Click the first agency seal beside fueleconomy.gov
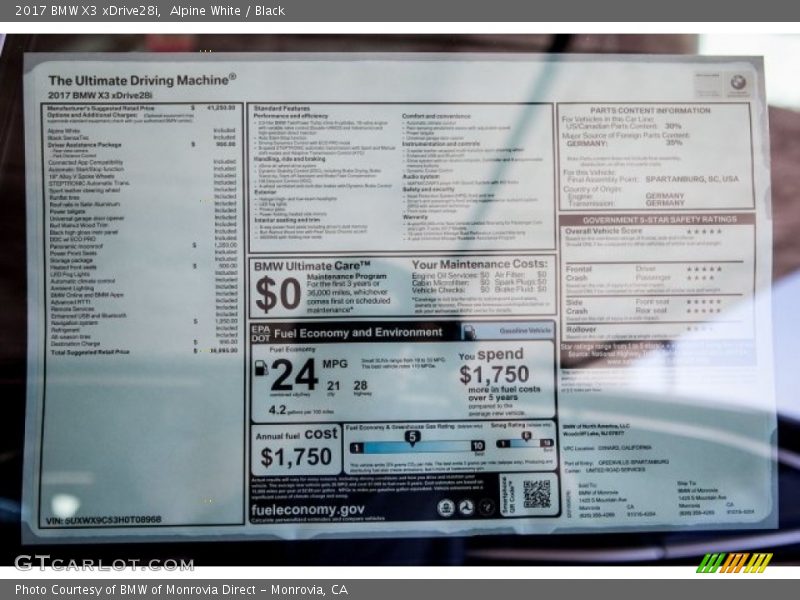The height and width of the screenshot is (600, 800). [x=446, y=508]
